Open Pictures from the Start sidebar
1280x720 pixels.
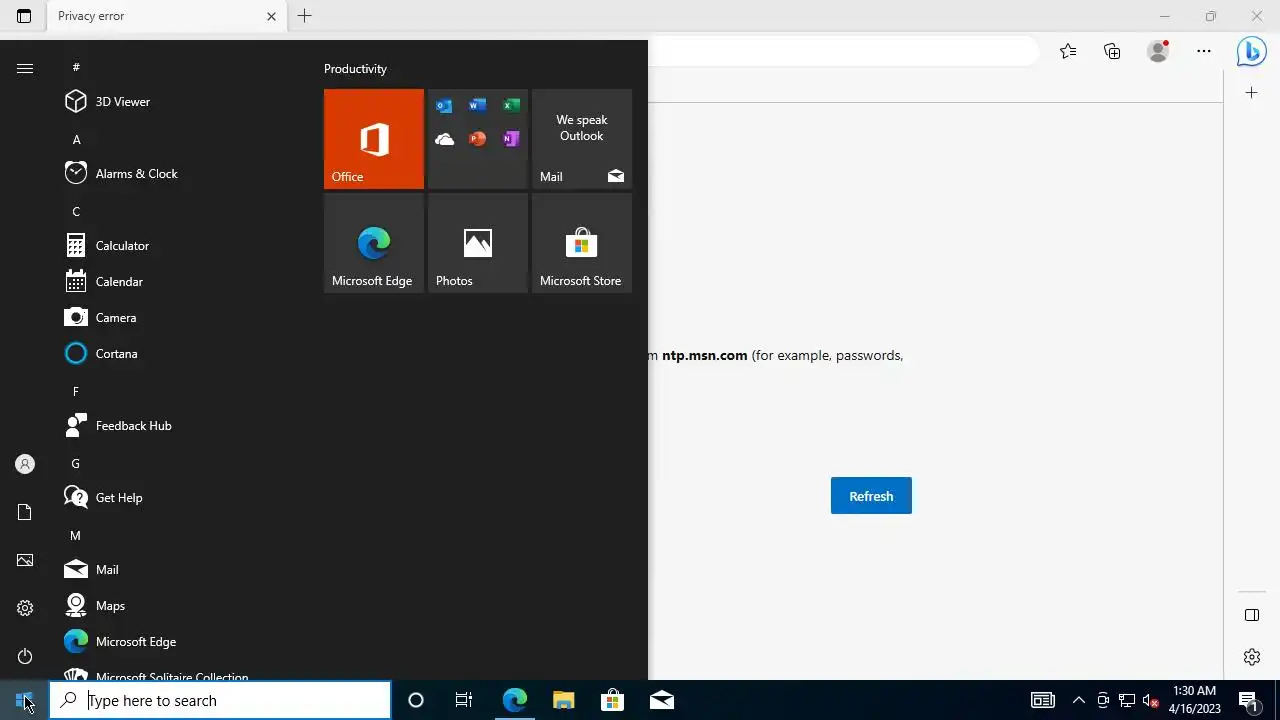click(x=25, y=560)
